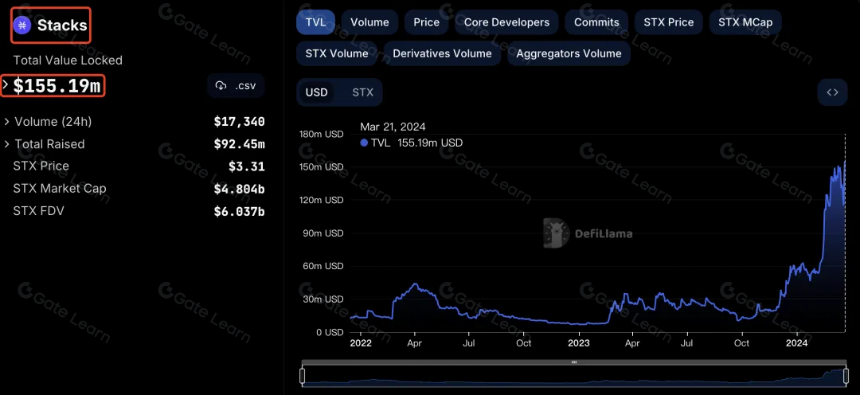Enable the Commits metric
Screen dimensions: 860x395
(597, 22)
